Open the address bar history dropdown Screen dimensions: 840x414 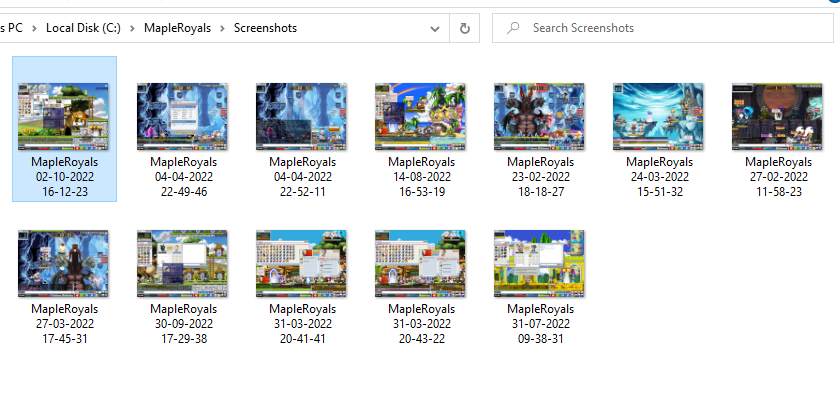(434, 28)
